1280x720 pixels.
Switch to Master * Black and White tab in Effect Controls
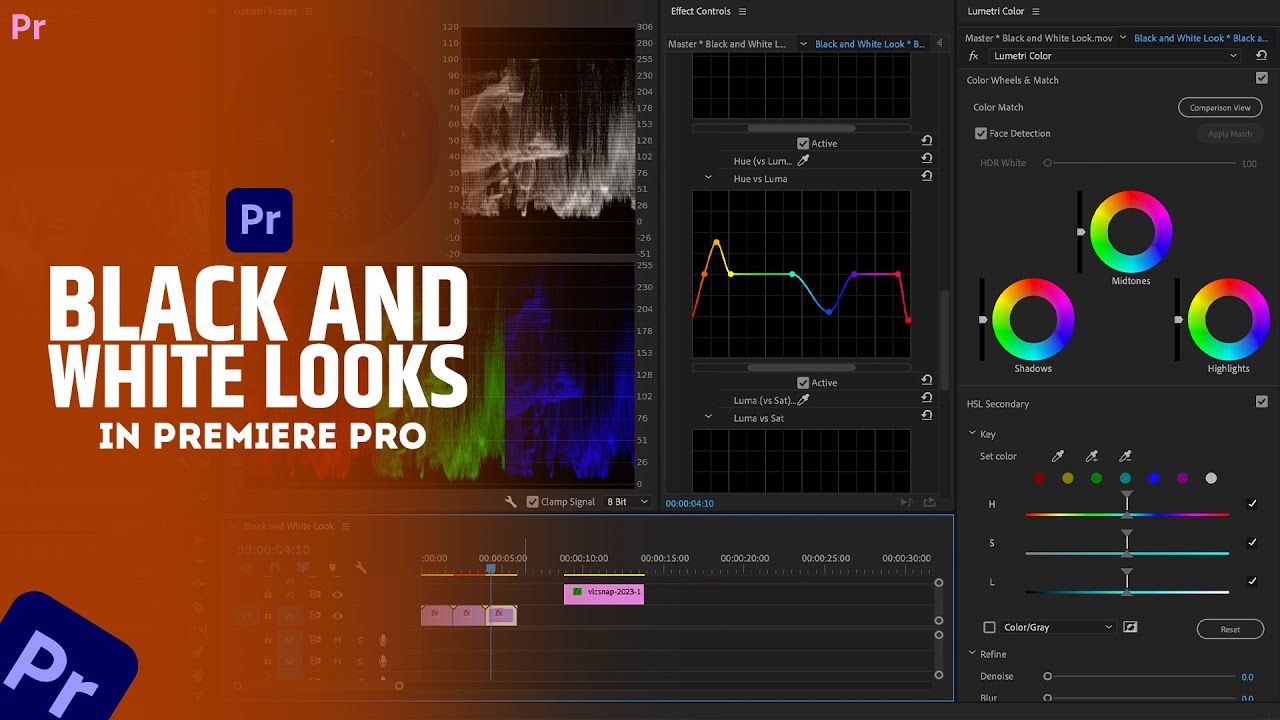pos(727,44)
